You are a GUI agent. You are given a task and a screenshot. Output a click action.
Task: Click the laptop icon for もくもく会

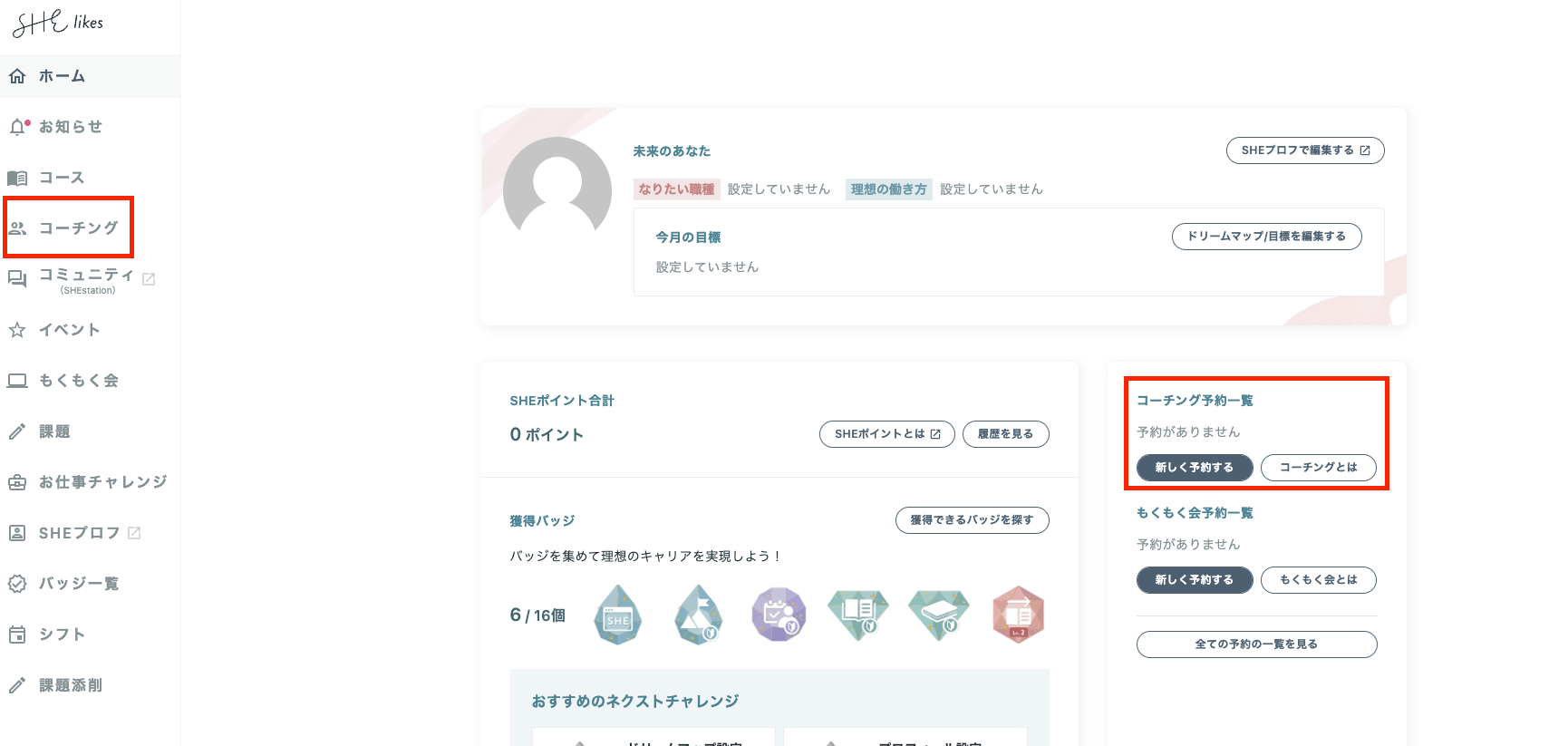click(x=17, y=381)
